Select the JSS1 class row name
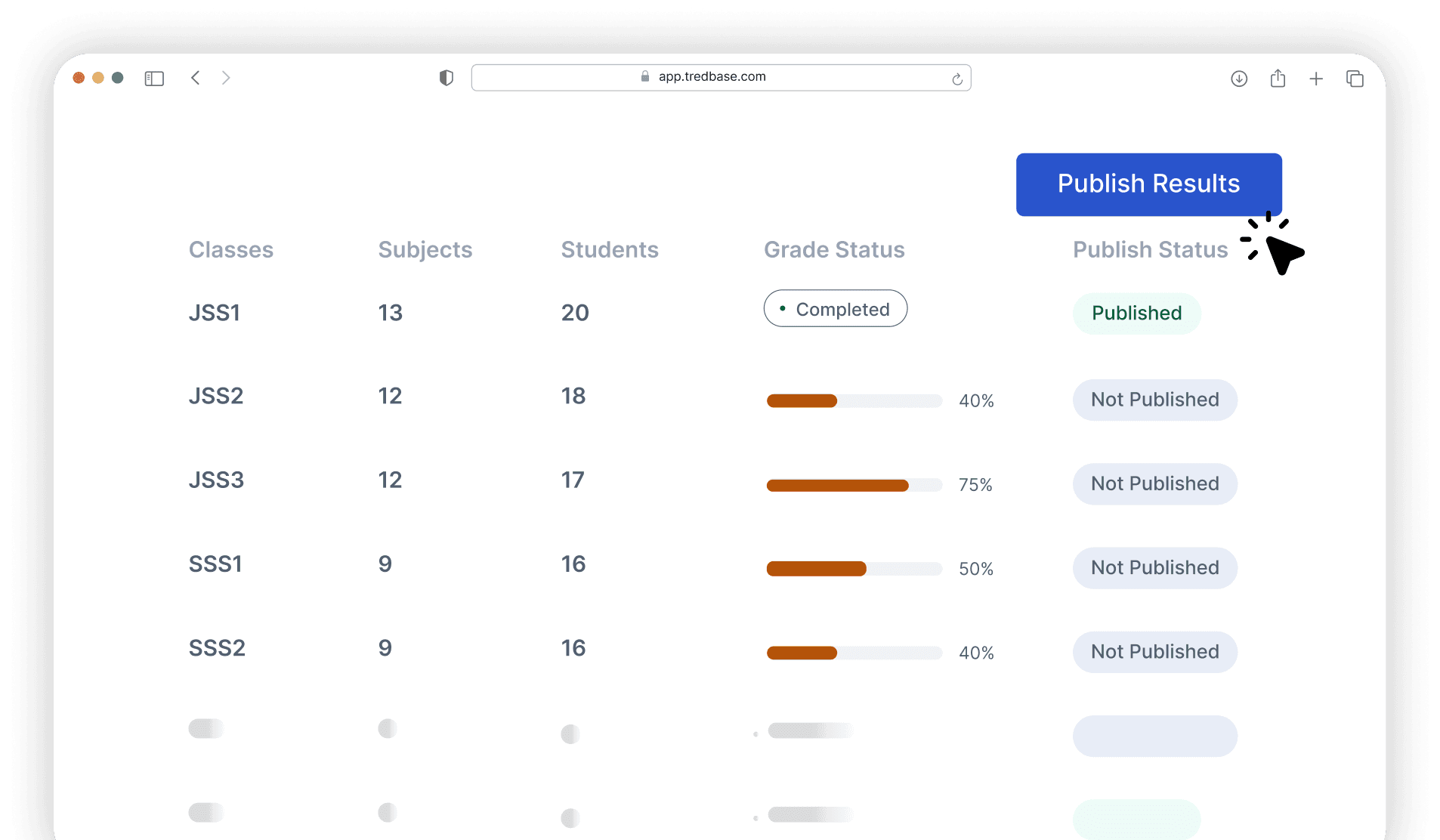The width and height of the screenshot is (1440, 840). (x=215, y=313)
